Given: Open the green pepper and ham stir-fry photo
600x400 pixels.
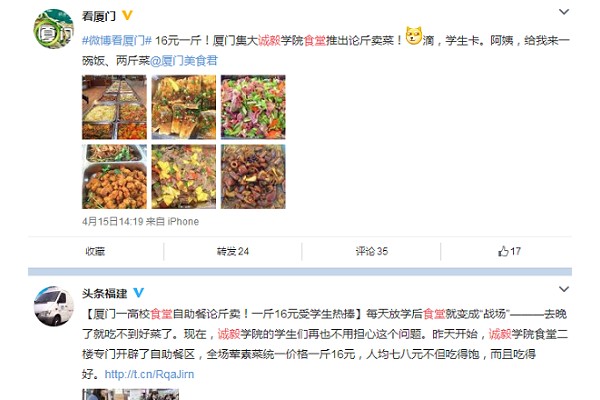Looking at the screenshot, I should point(253,107).
